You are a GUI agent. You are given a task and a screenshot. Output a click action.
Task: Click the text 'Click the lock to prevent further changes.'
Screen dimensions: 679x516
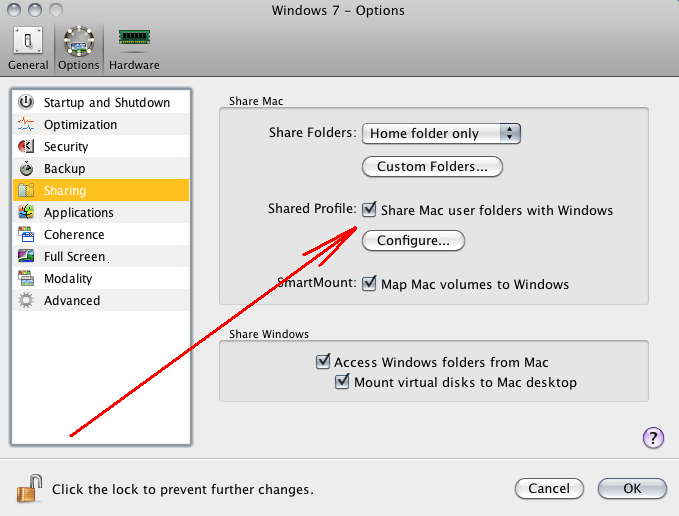click(183, 489)
